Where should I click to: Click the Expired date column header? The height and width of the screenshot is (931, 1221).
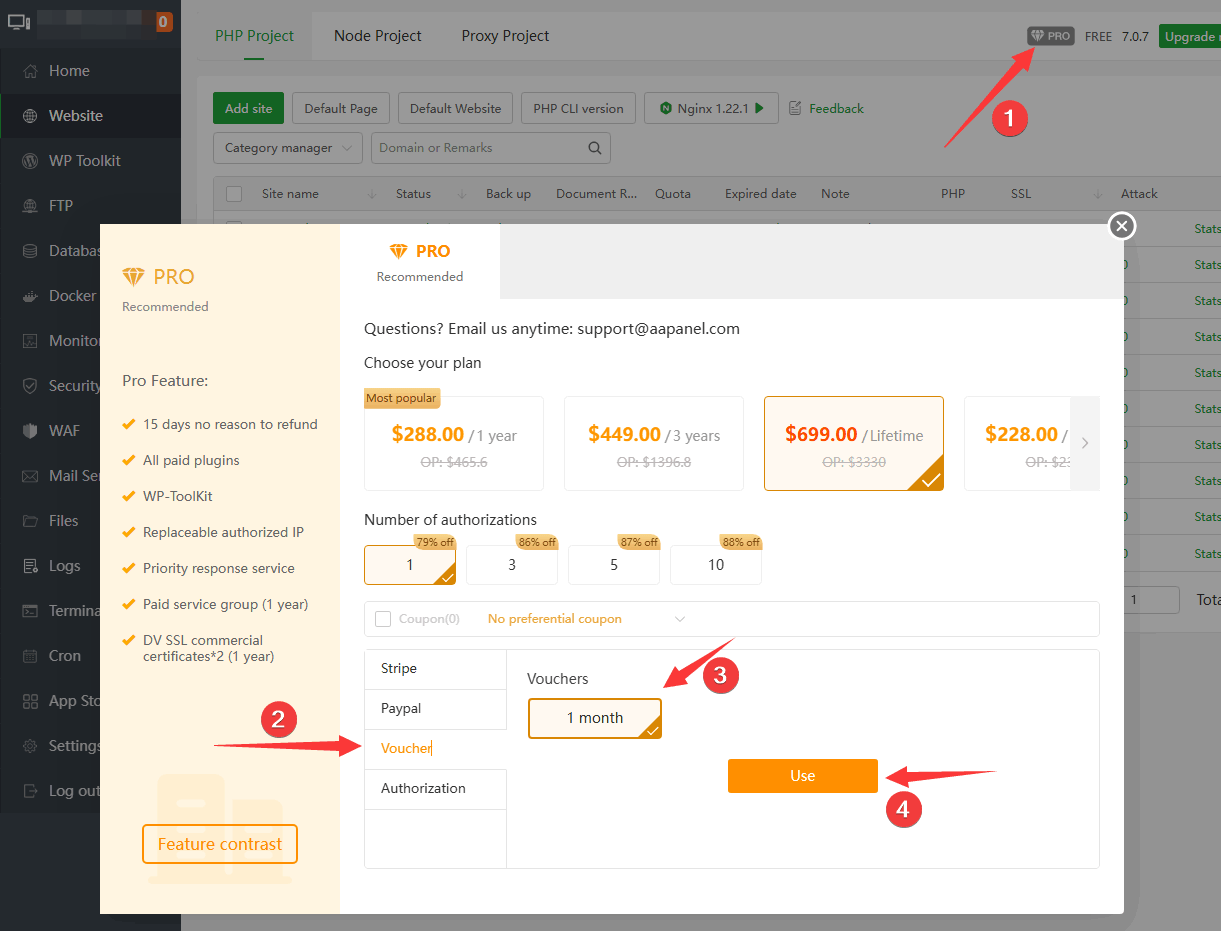click(x=761, y=194)
